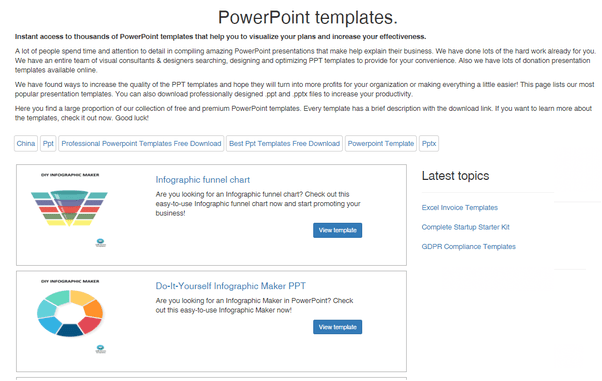Click the PowerPoint templates page heading
This screenshot has width=602, height=381.
pos(308,17)
